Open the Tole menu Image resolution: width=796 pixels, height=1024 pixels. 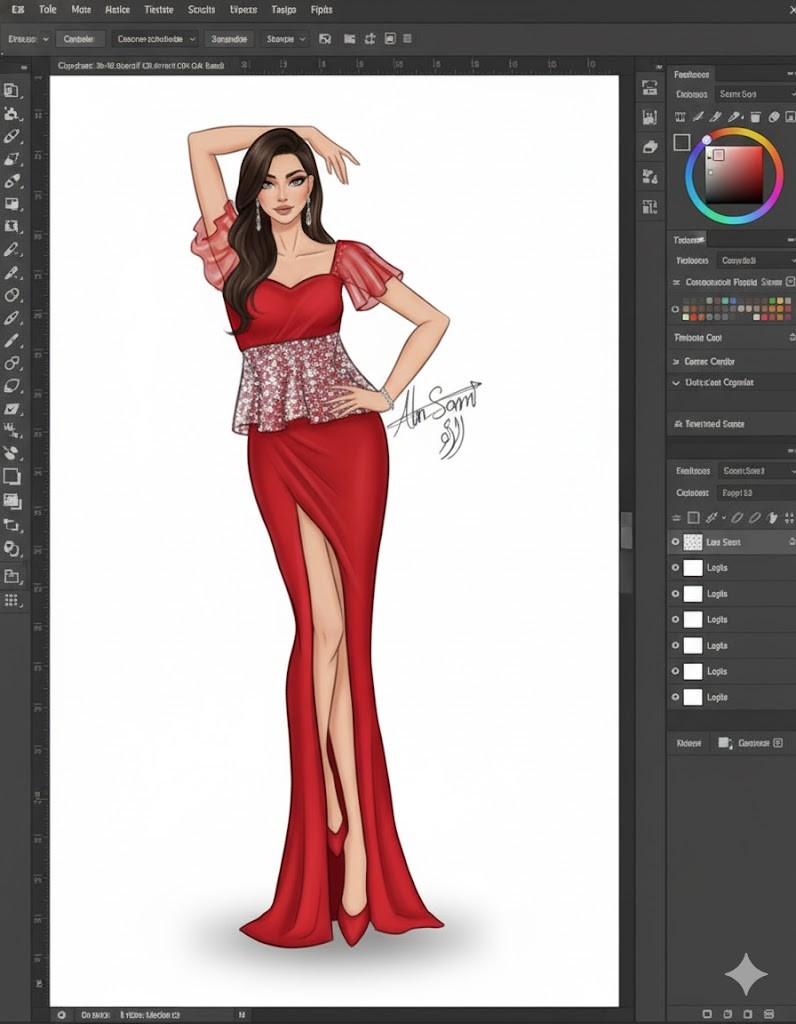tap(48, 9)
